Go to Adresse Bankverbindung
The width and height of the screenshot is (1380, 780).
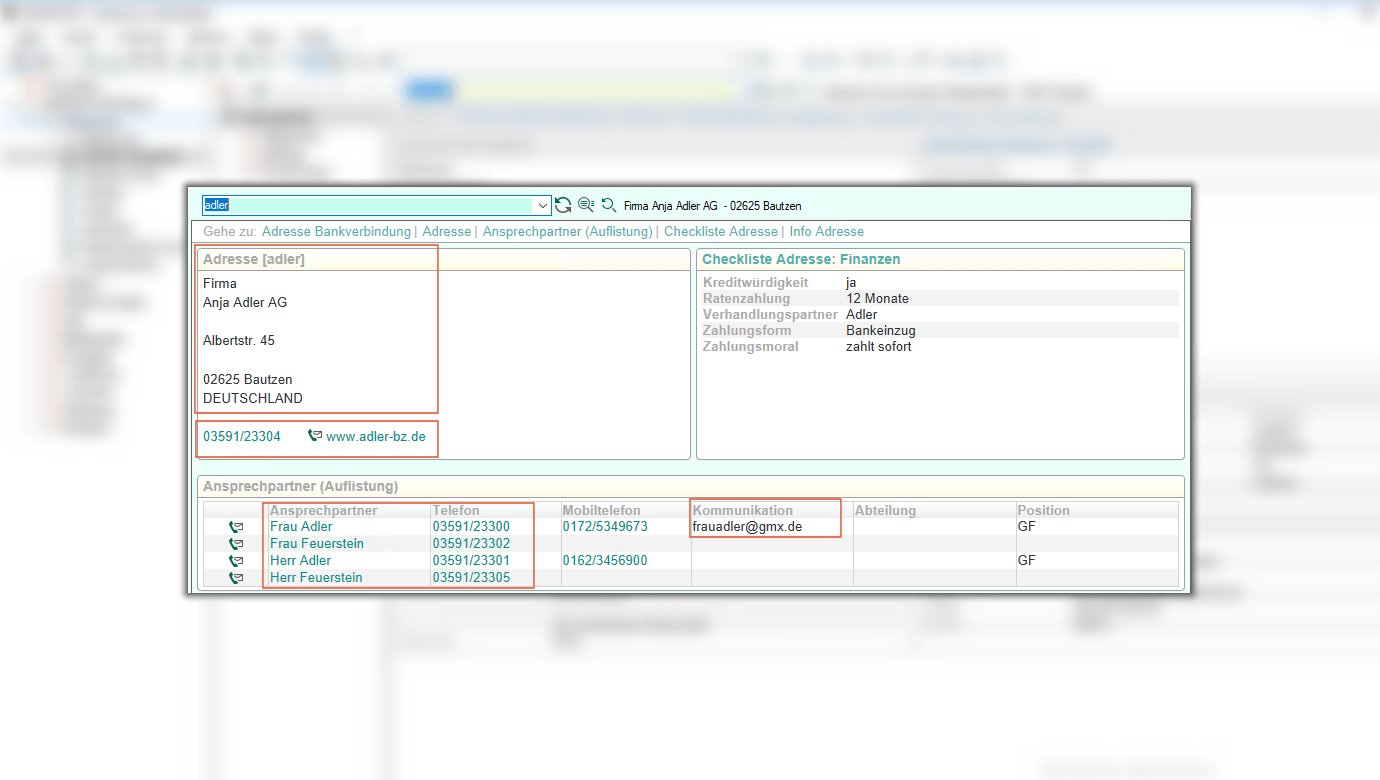pyautogui.click(x=336, y=231)
